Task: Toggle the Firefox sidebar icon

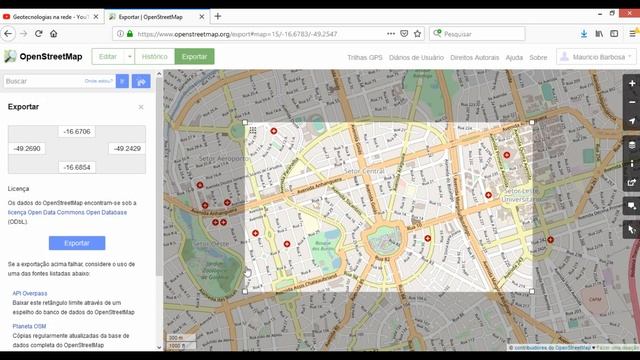Action: pos(614,34)
